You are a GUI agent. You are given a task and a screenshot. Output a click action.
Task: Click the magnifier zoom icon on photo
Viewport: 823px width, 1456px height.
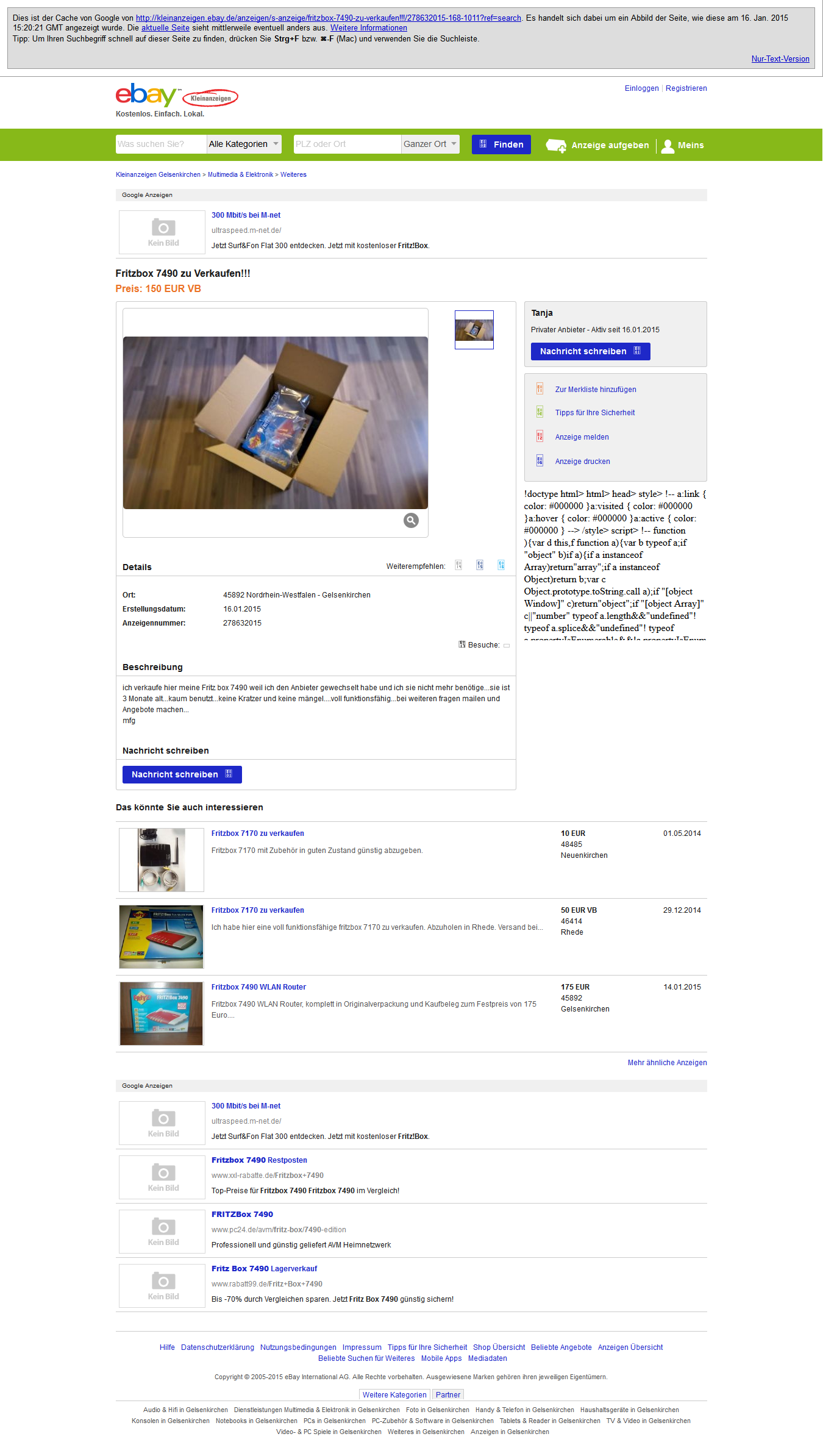pyautogui.click(x=411, y=520)
